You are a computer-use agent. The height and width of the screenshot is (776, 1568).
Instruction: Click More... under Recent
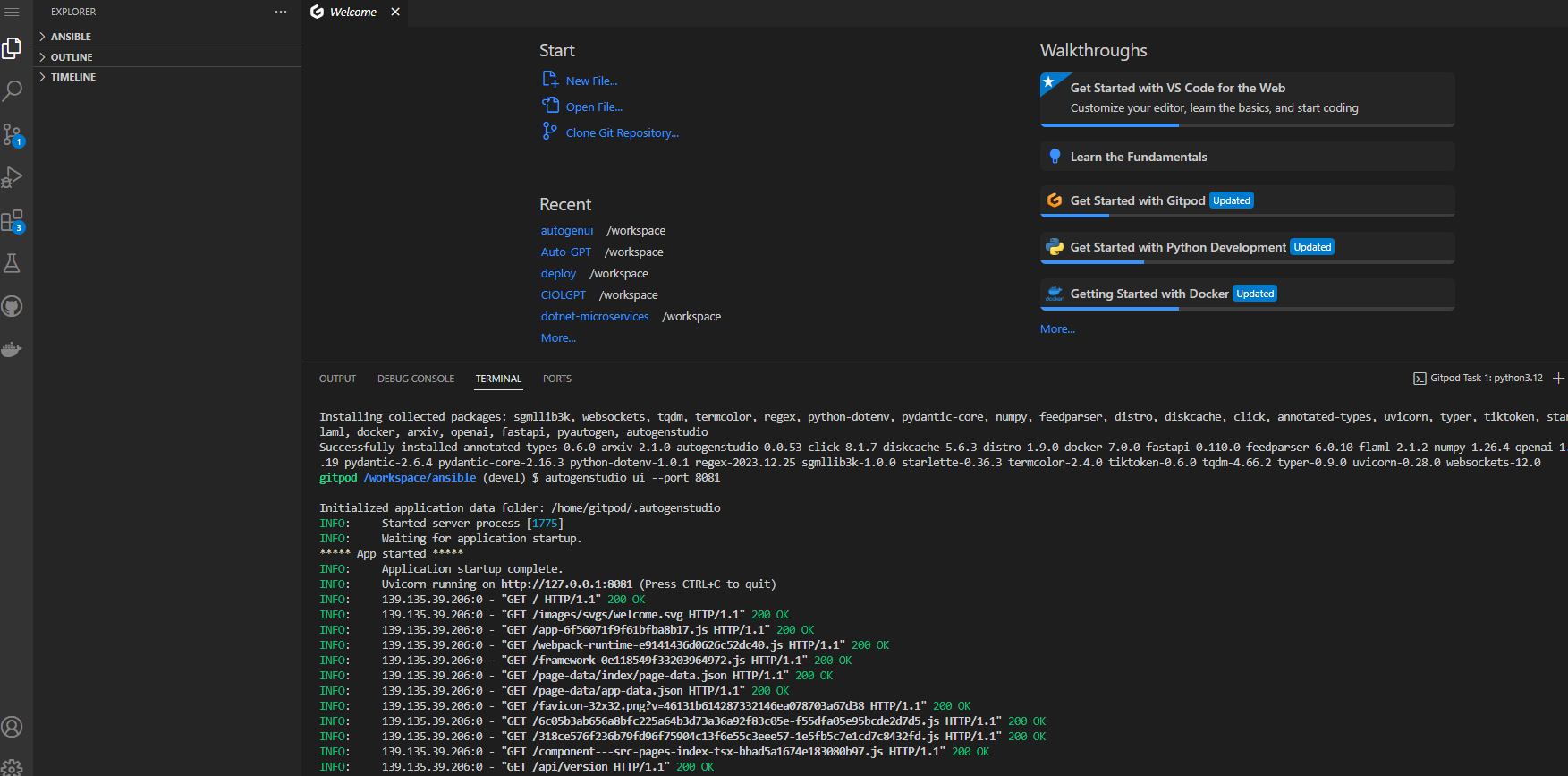coord(558,337)
